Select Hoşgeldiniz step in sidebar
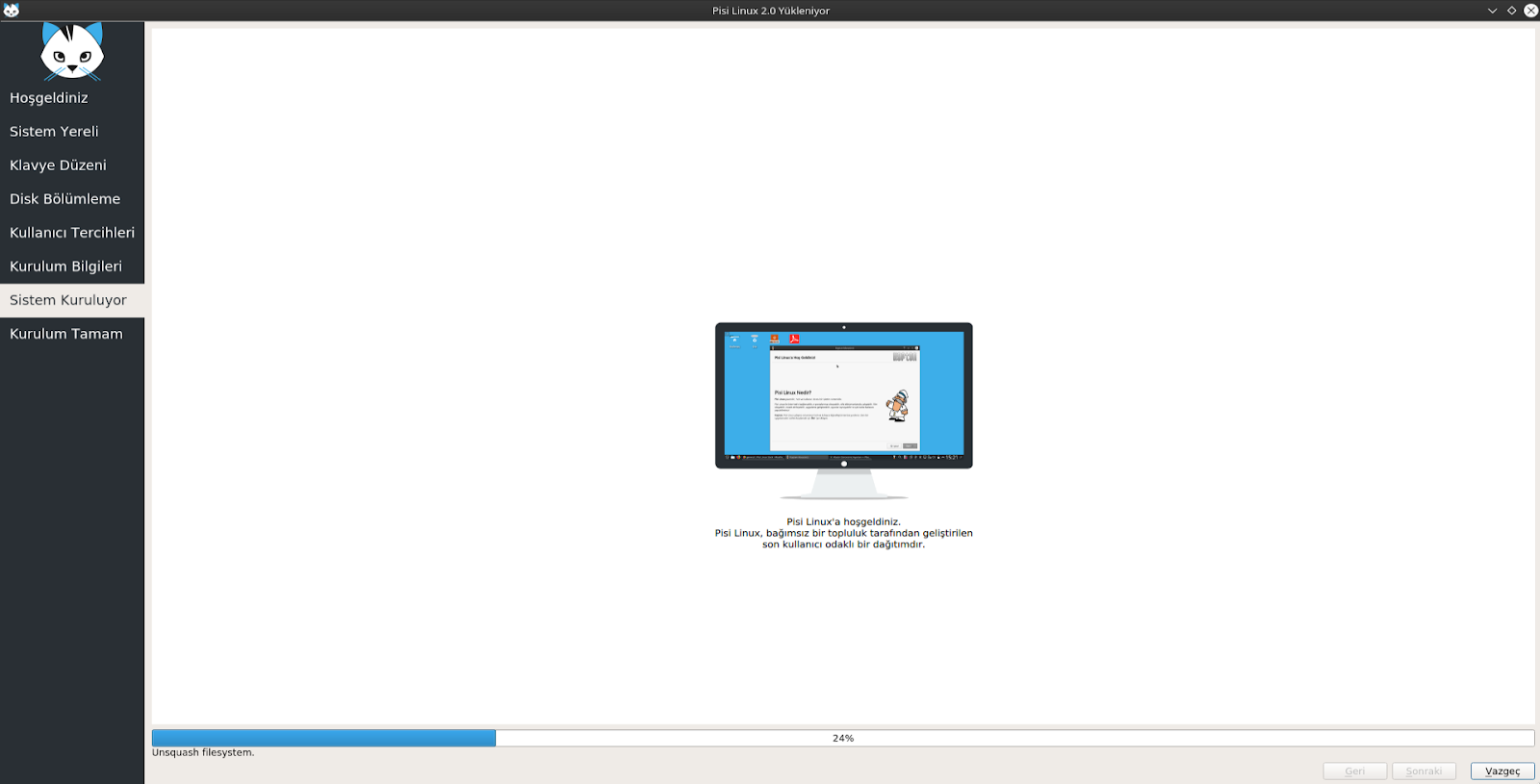Screen dimensions: 1540x784 point(72,98)
